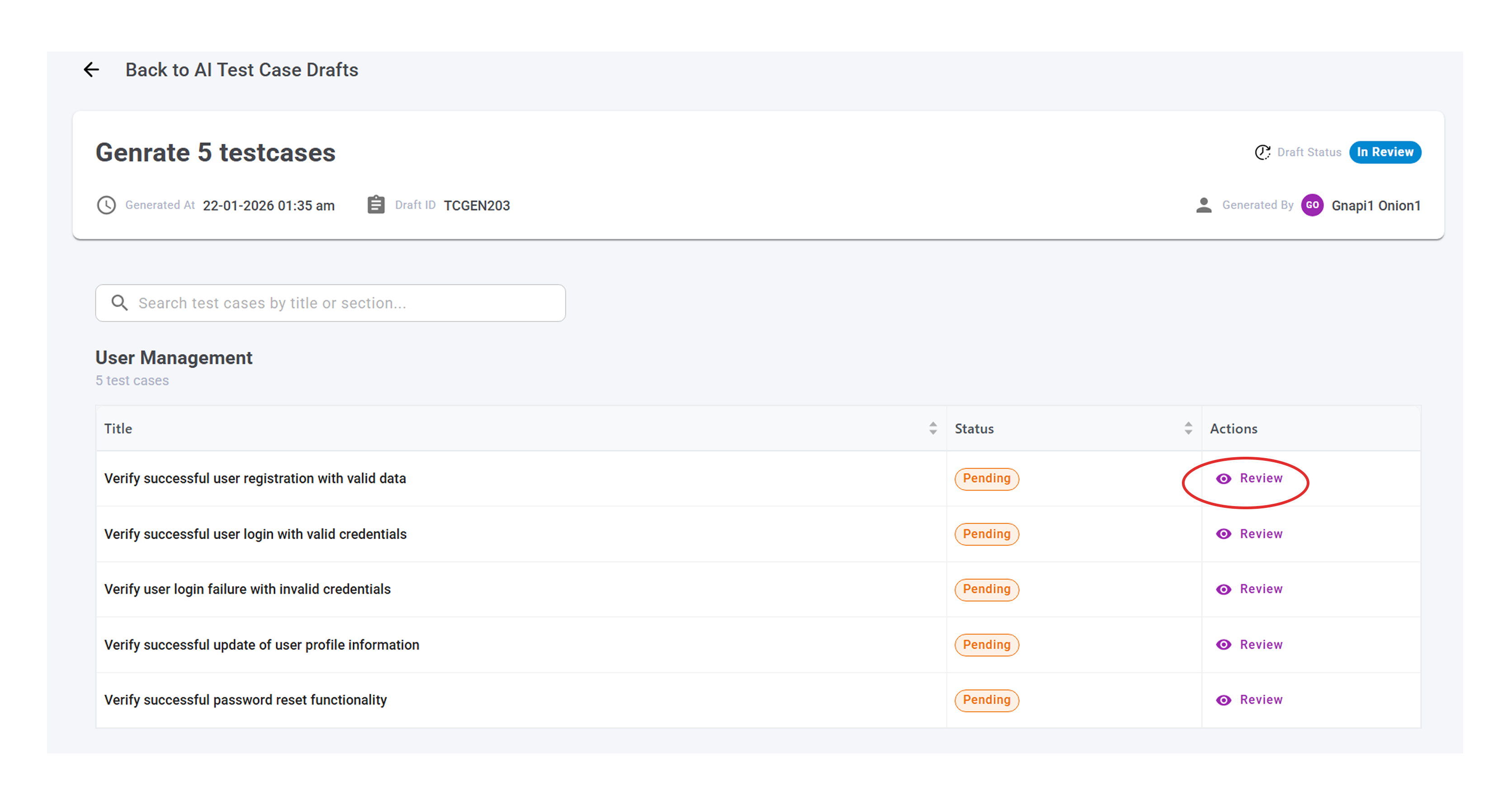Click eye icon for profile update row
Screen dimensions: 1512x805
tap(1223, 645)
